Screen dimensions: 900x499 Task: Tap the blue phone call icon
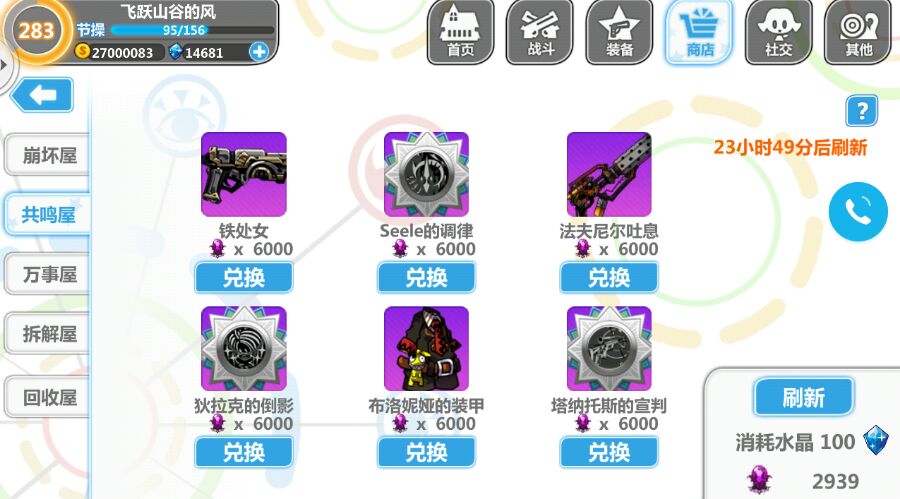click(858, 211)
